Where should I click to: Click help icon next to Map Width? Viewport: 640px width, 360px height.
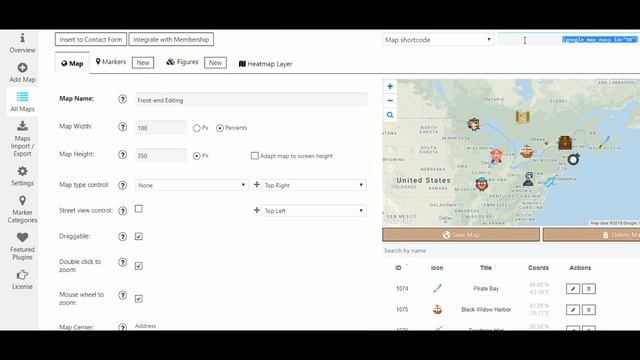tap(122, 127)
